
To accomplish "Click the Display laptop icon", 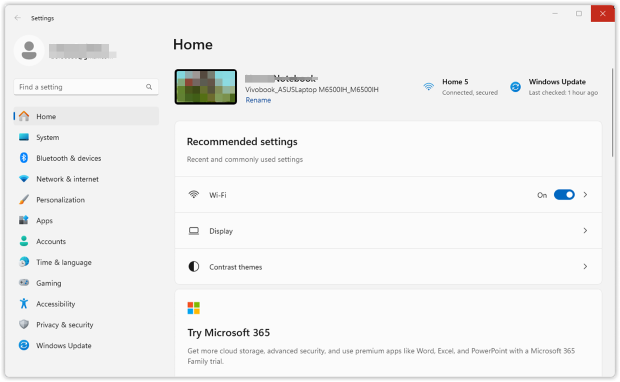I will tap(194, 231).
